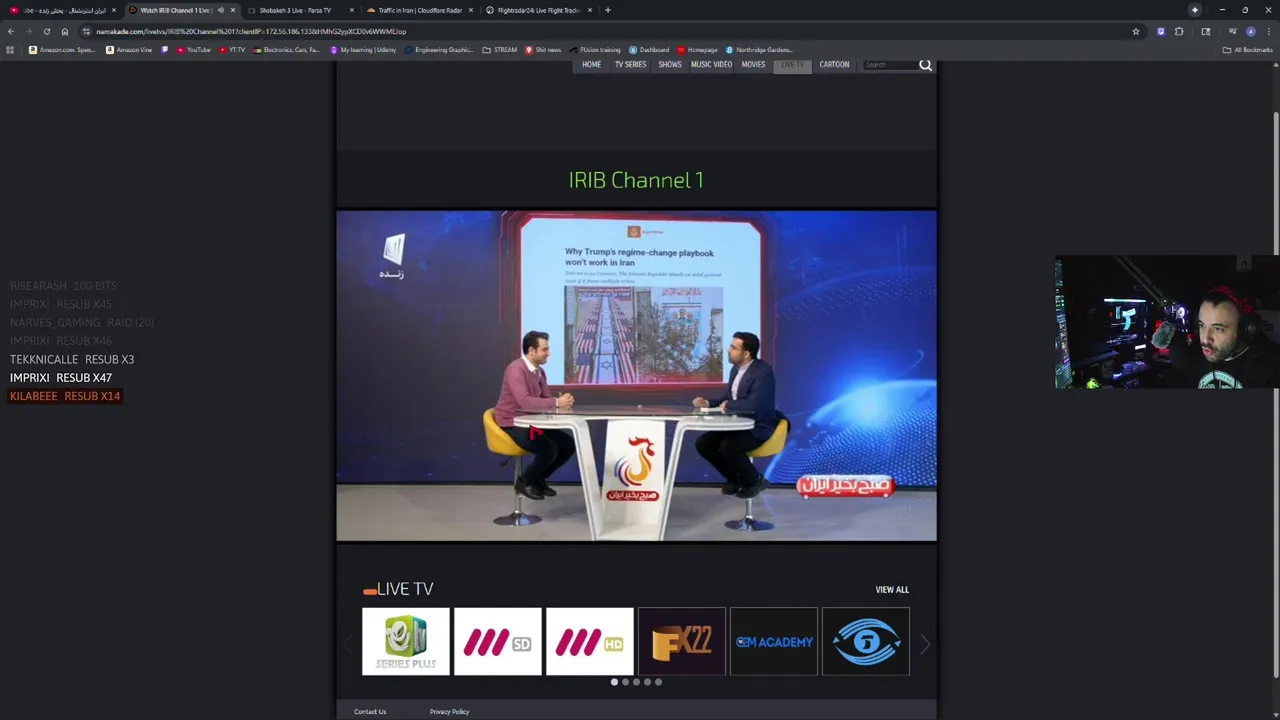
Task: Open the Series Plus channel tile
Action: tap(406, 641)
